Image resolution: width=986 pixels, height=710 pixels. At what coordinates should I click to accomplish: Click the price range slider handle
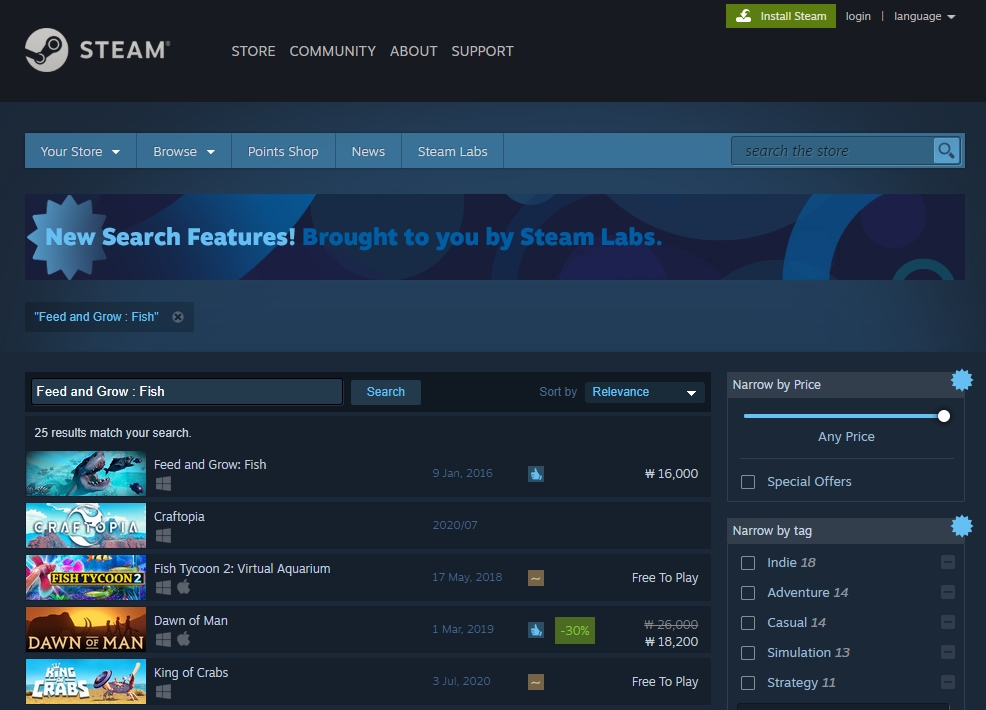943,416
